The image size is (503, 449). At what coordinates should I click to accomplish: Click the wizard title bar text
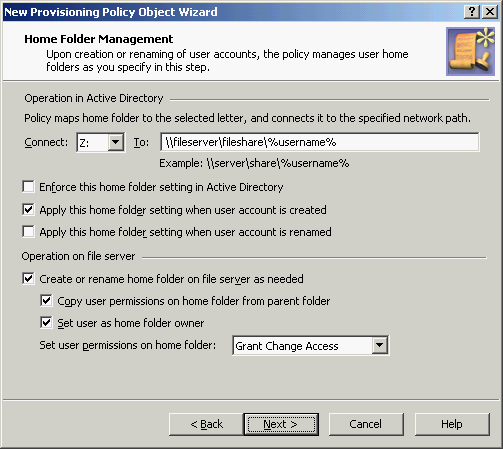coord(111,12)
